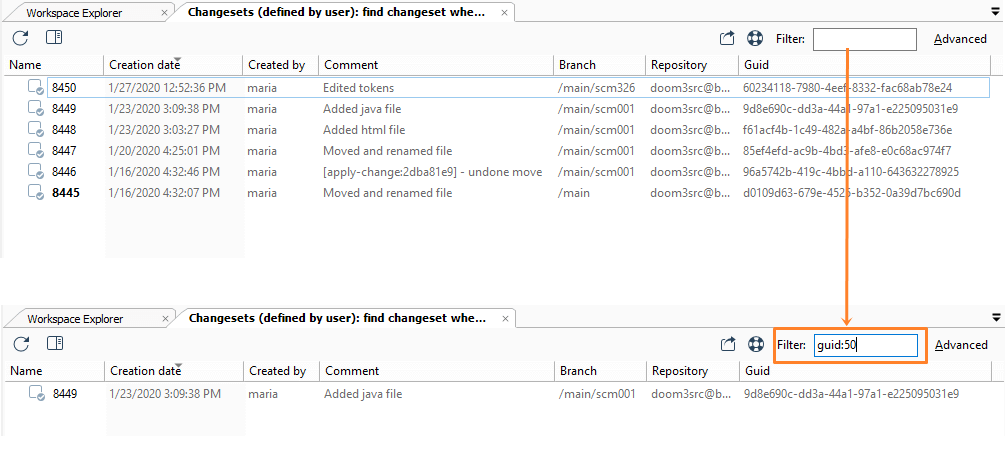1005x456 pixels.
Task: Sort by Comment column in the unfiltered list
Action: click(x=351, y=65)
